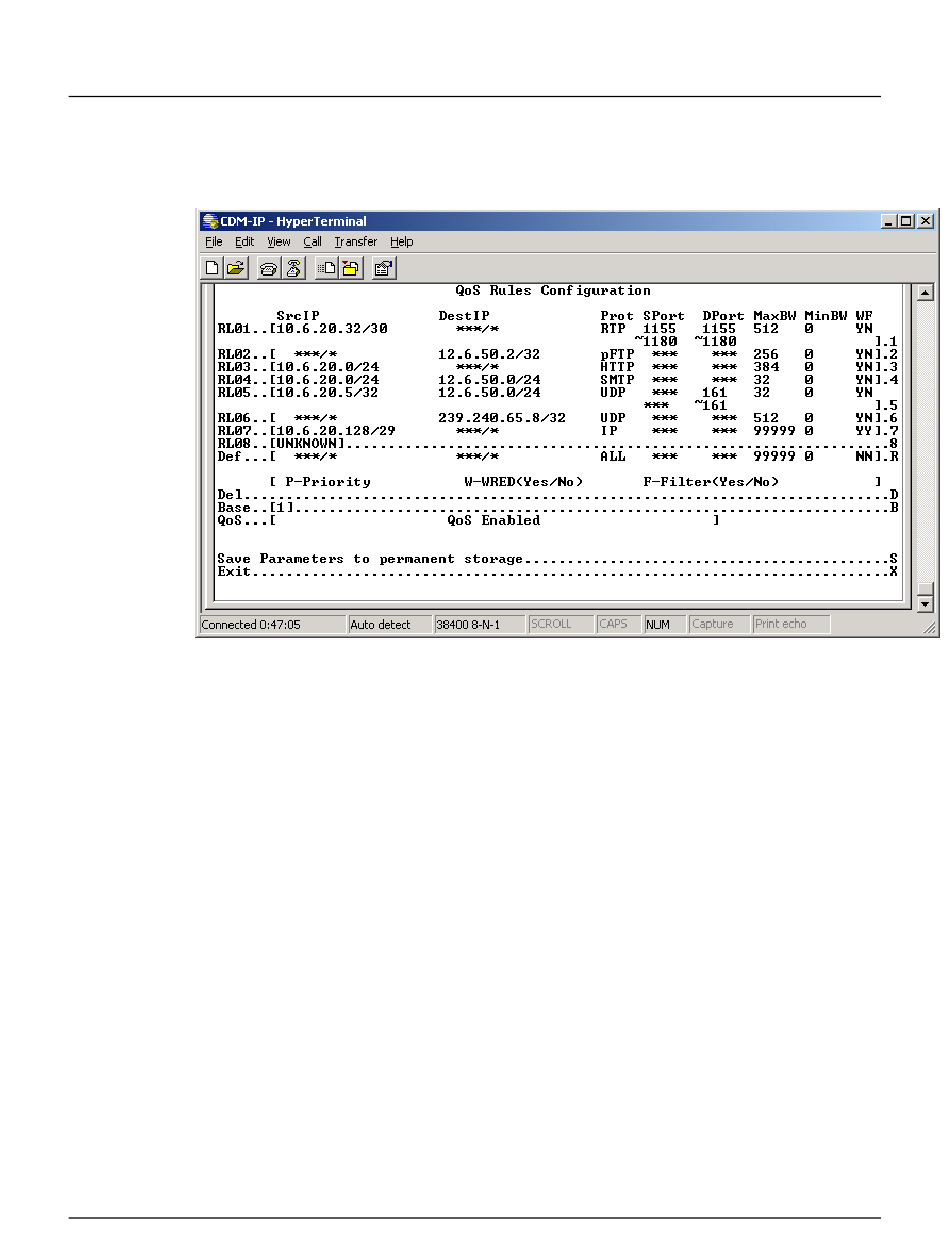Open the Help menu
Image resolution: width=950 pixels, height=1260 pixels.
(401, 242)
